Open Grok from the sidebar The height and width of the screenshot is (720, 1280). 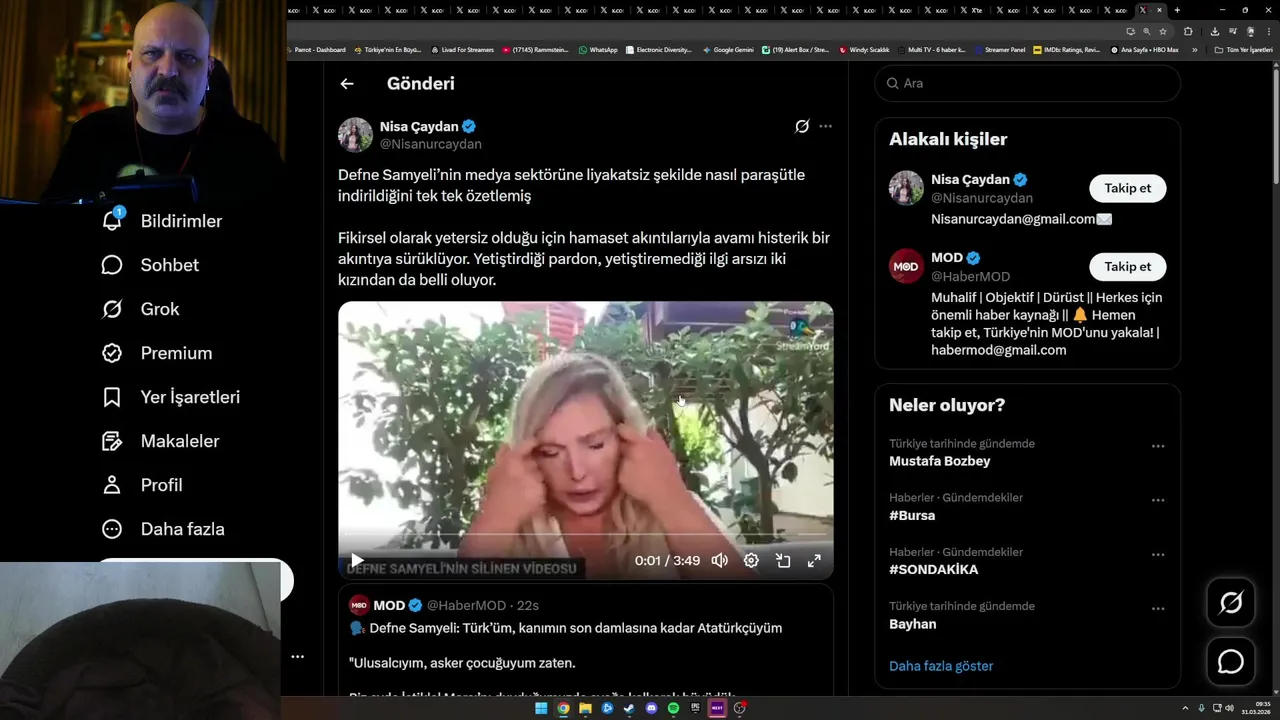coord(140,309)
